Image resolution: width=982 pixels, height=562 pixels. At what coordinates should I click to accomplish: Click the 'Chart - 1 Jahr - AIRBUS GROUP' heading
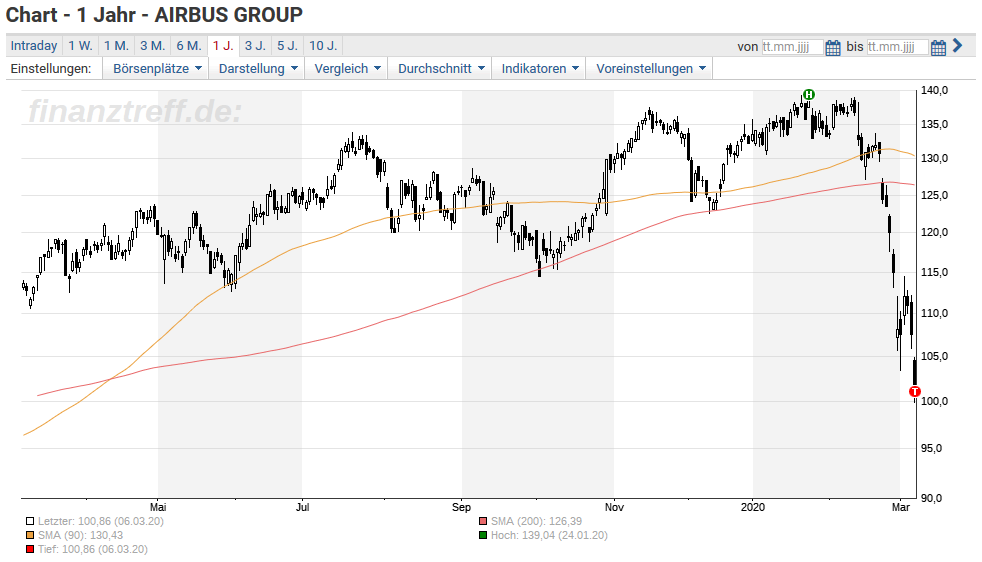coord(154,14)
